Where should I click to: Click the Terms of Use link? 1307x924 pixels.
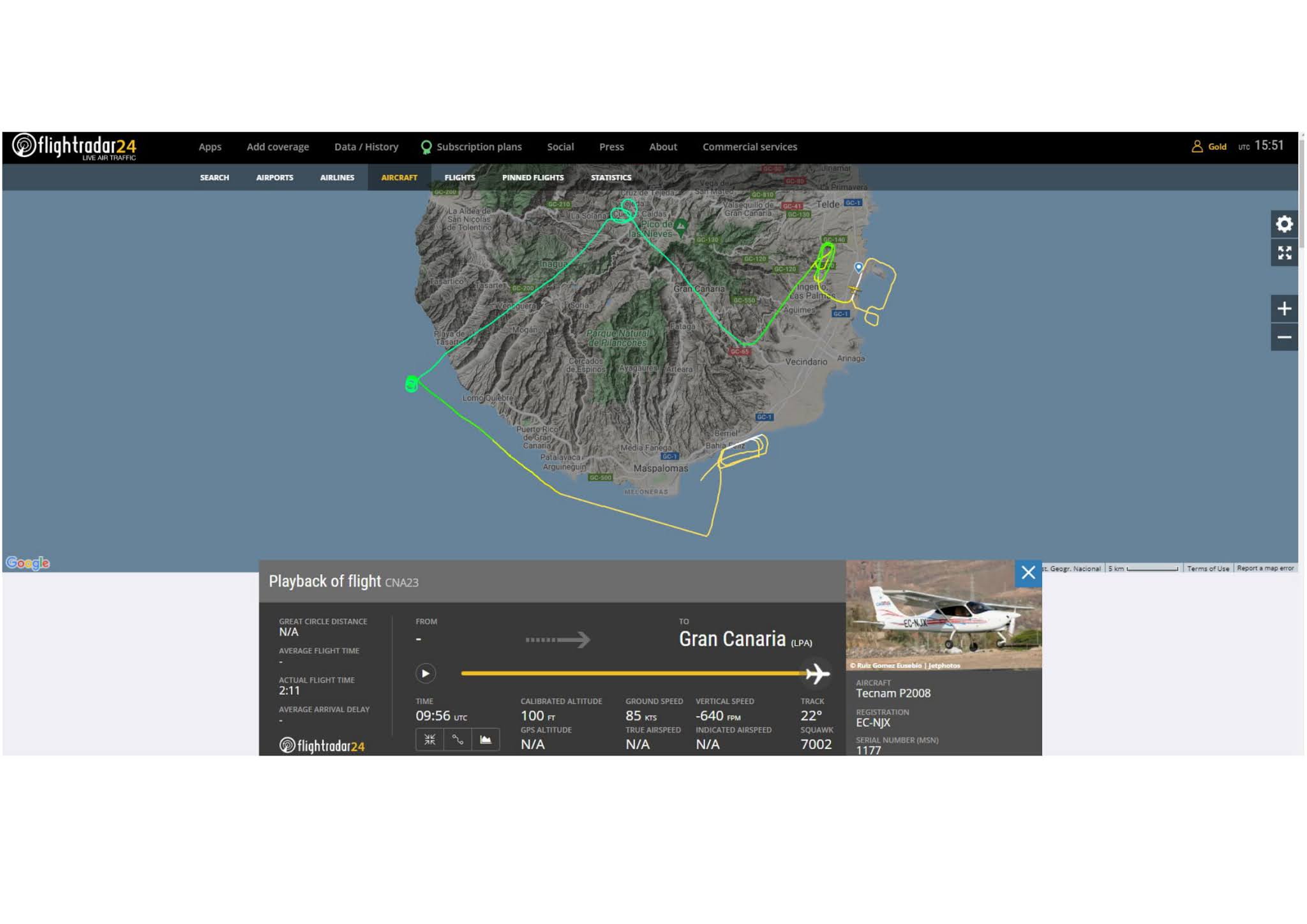pos(1207,569)
